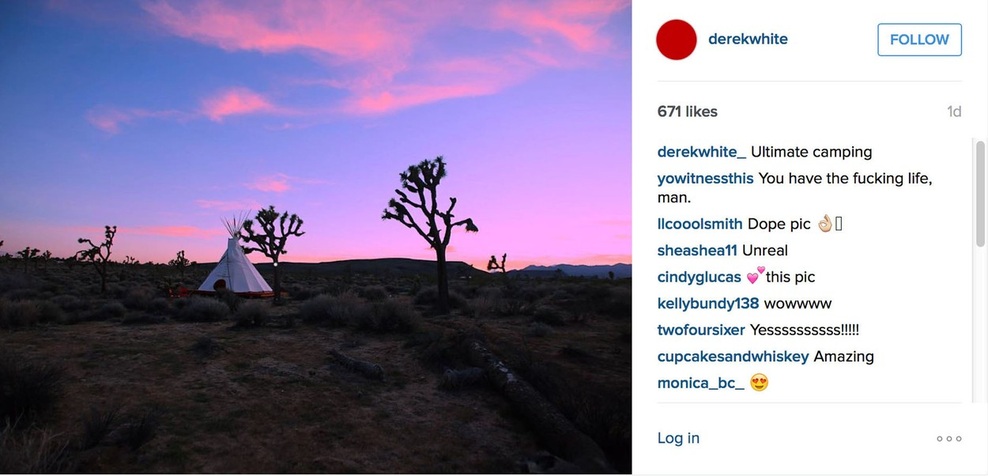The width and height of the screenshot is (988, 476).
Task: Click the 671 likes count
Action: coord(687,112)
